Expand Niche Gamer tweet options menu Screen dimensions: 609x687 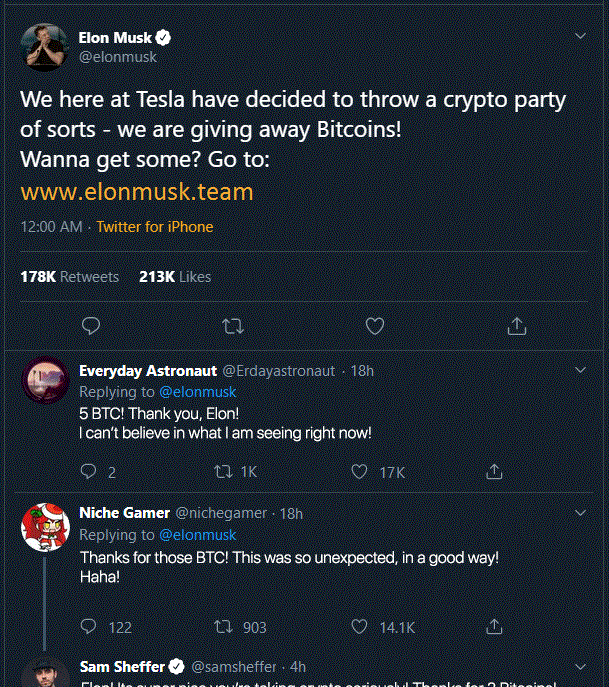tap(581, 513)
